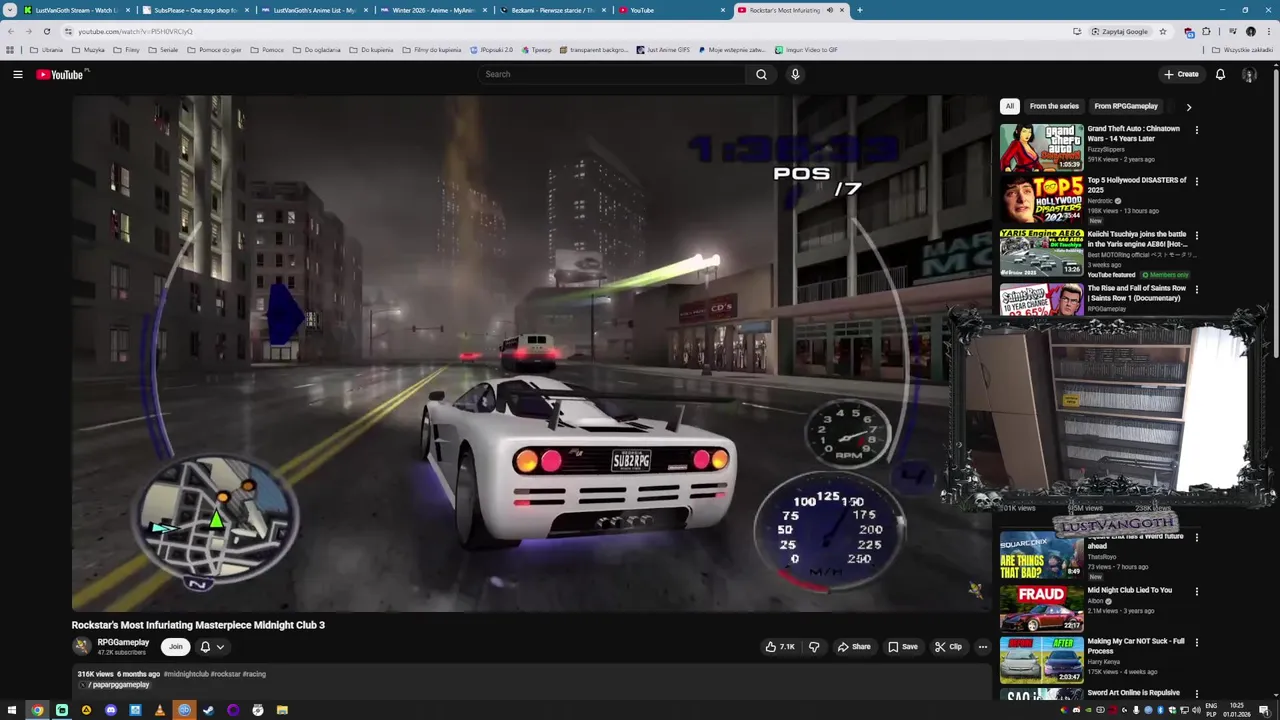Screen dimensions: 1280x720
Task: Open File Explorer from the taskbar
Action: (x=282, y=710)
